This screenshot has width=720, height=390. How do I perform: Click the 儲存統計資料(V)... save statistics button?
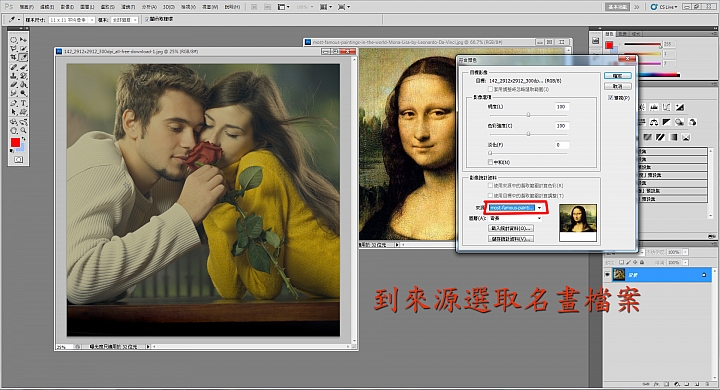point(511,239)
